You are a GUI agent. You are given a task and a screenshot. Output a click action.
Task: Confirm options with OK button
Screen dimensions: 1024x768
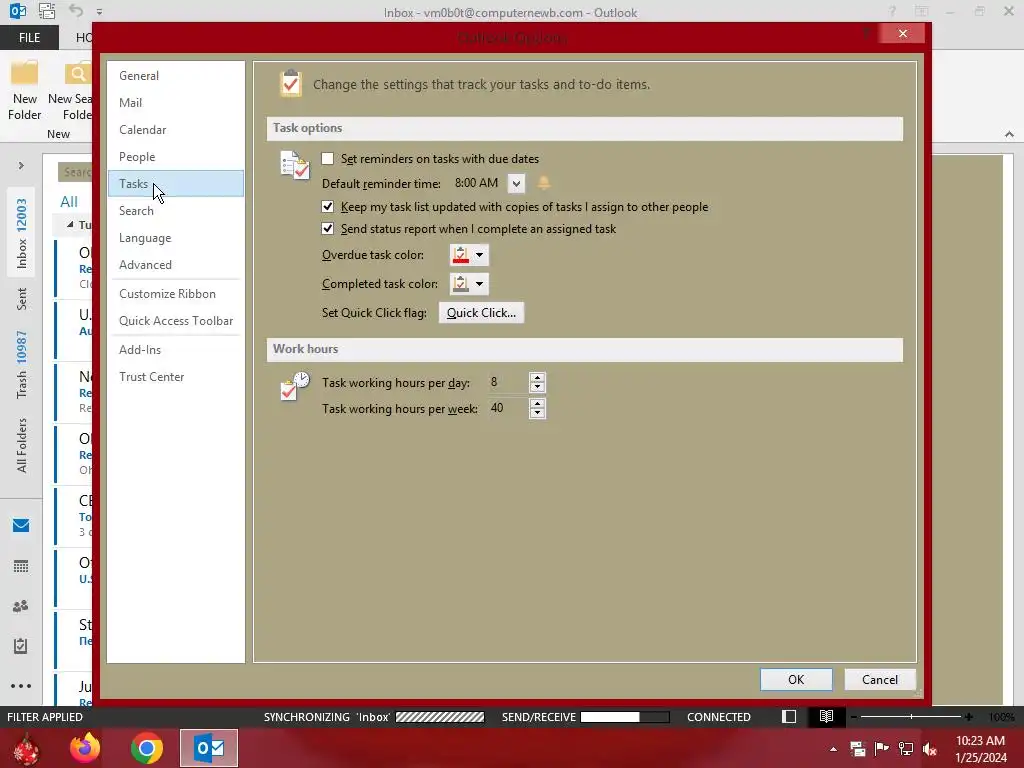tap(796, 680)
